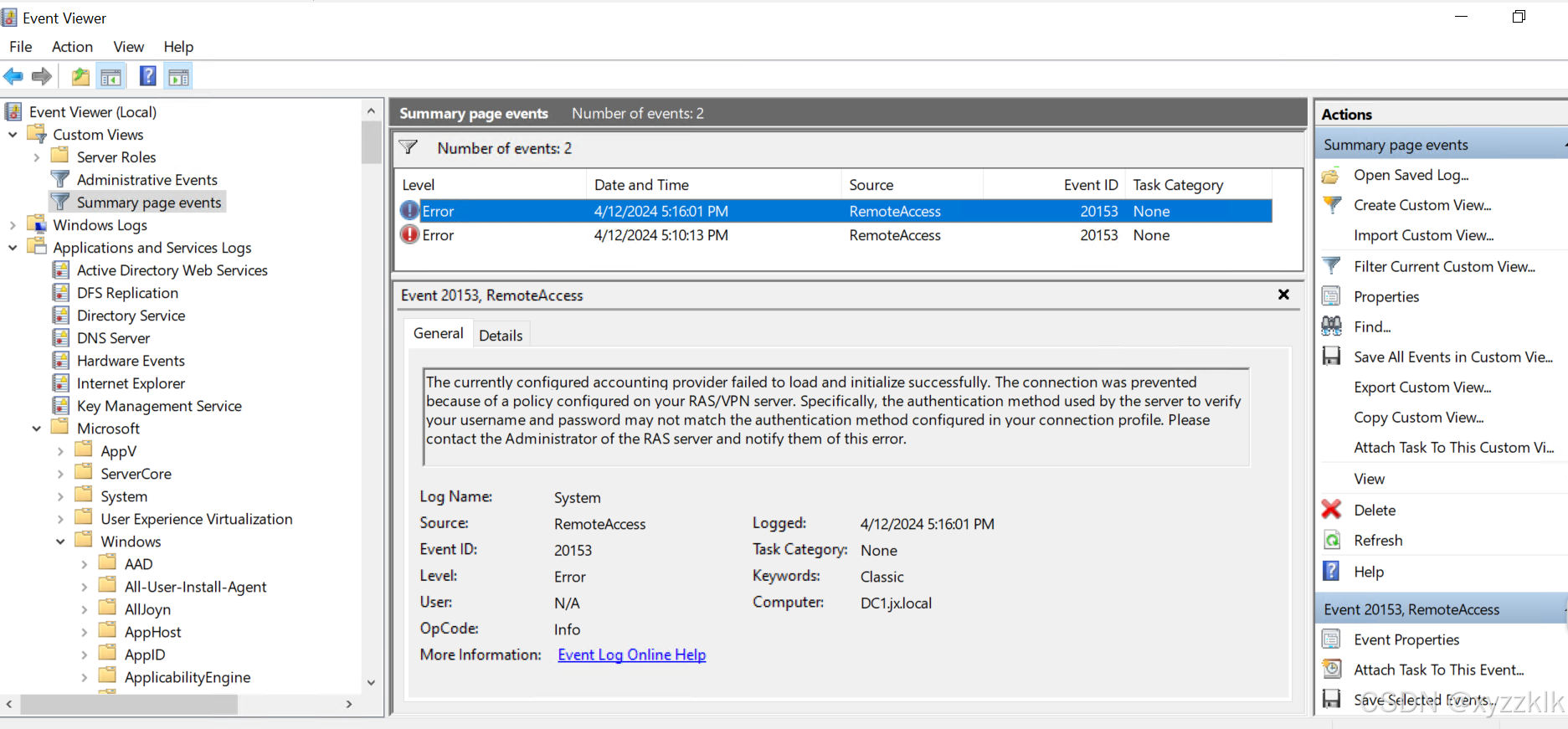
Task: Select Summary page events custom view
Action: tap(149, 202)
